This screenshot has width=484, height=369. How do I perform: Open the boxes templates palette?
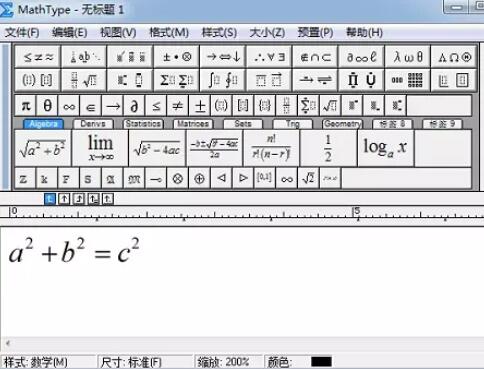pyautogui.click(x=454, y=80)
